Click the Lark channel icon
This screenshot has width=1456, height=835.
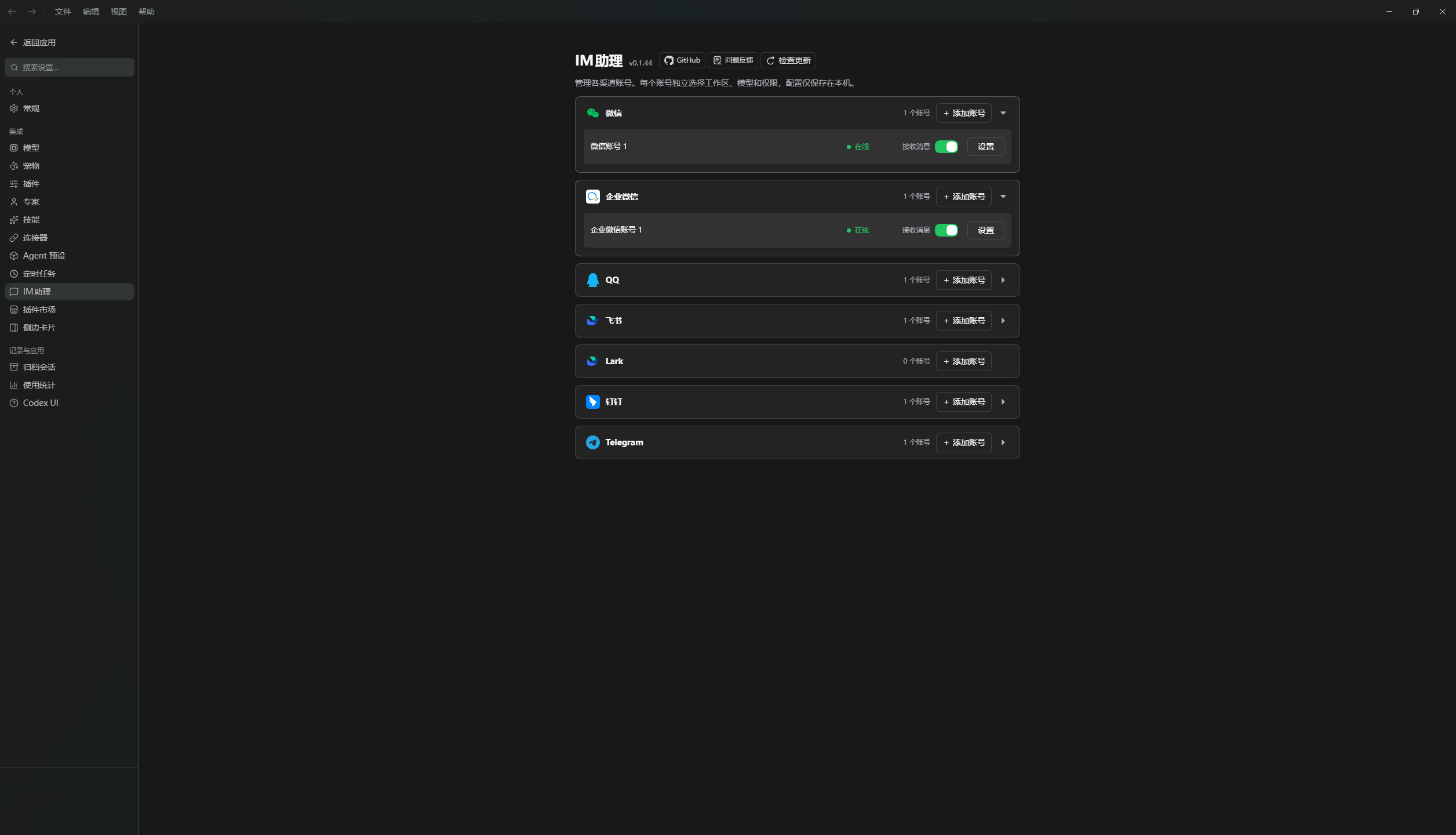[592, 361]
